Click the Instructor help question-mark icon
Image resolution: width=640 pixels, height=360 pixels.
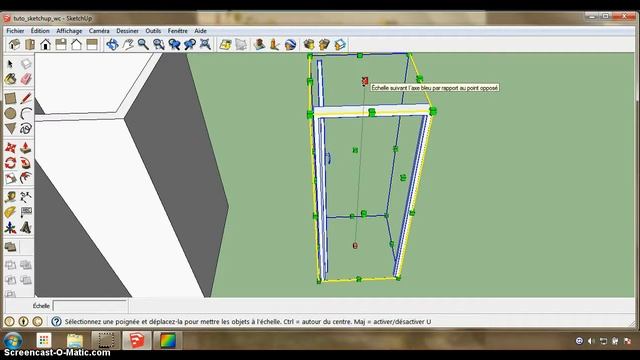pyautogui.click(x=56, y=322)
